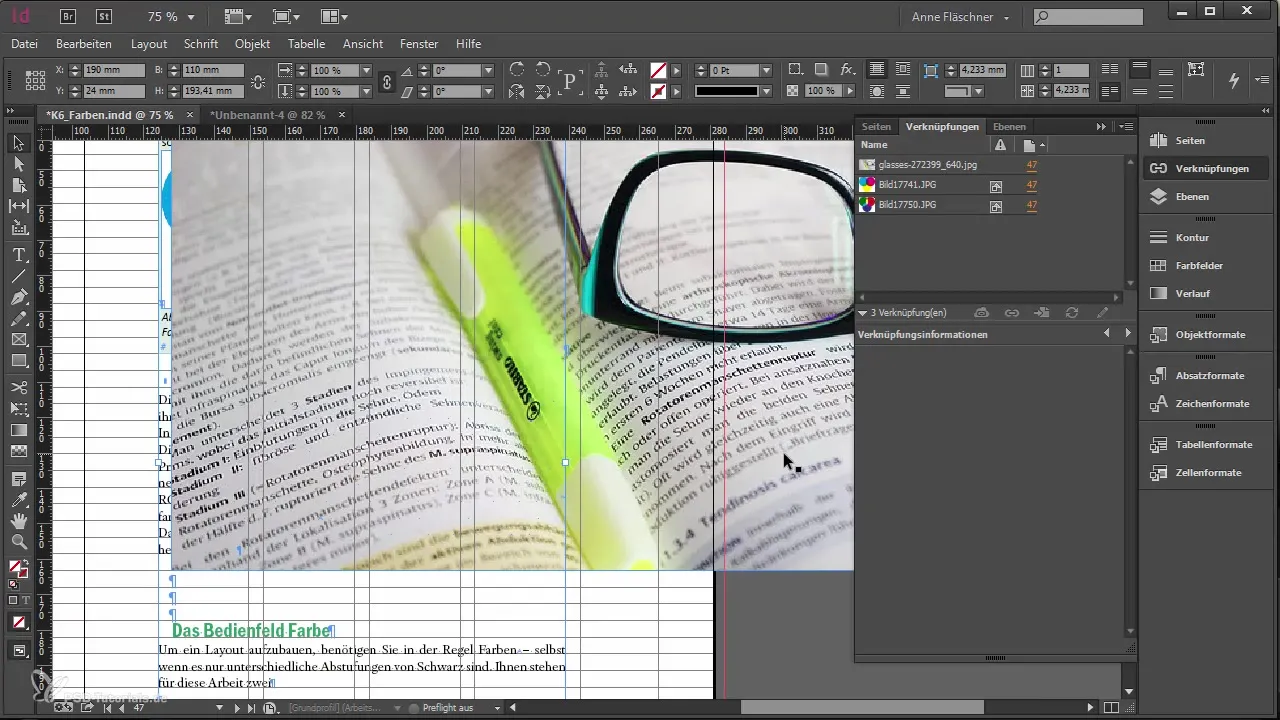Select the Pen tool
Image resolution: width=1280 pixels, height=720 pixels.
click(x=18, y=297)
